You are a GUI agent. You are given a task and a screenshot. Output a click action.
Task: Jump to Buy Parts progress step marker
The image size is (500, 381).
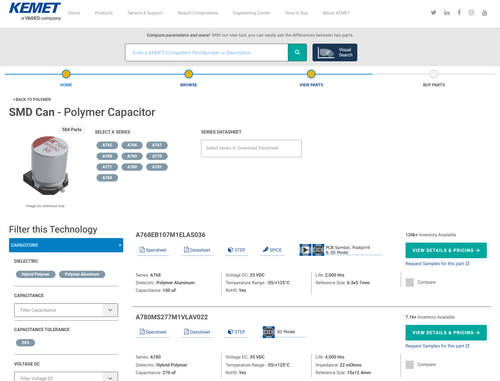434,74
